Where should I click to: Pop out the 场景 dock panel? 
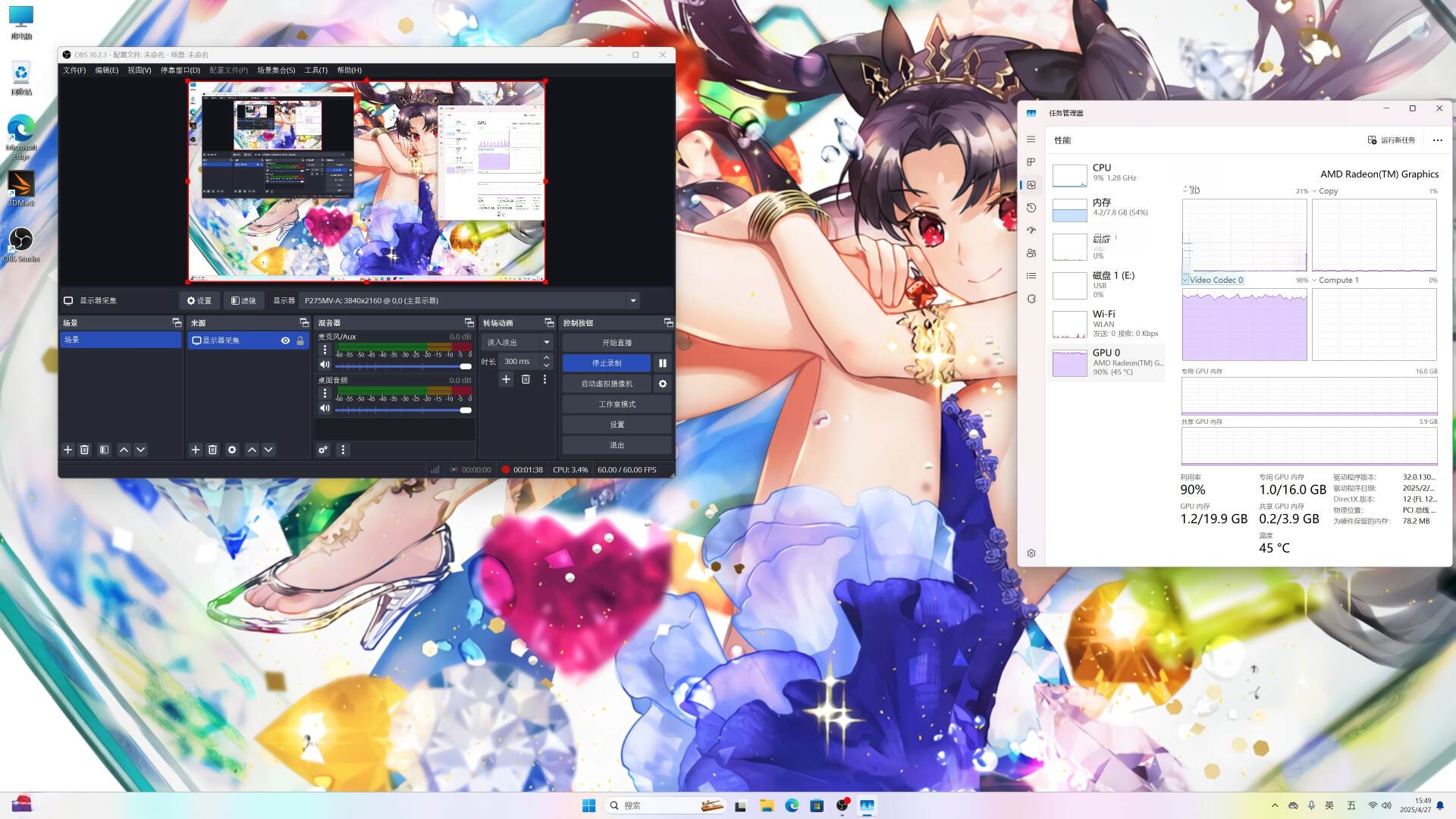tap(177, 323)
